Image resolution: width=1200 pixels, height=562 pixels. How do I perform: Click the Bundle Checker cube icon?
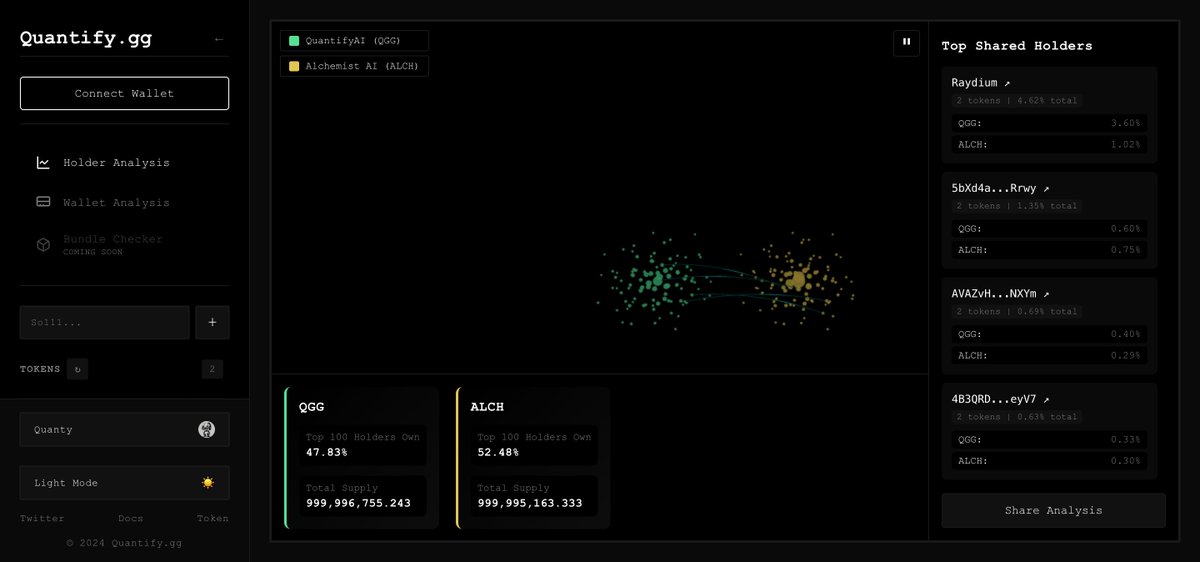coord(43,244)
